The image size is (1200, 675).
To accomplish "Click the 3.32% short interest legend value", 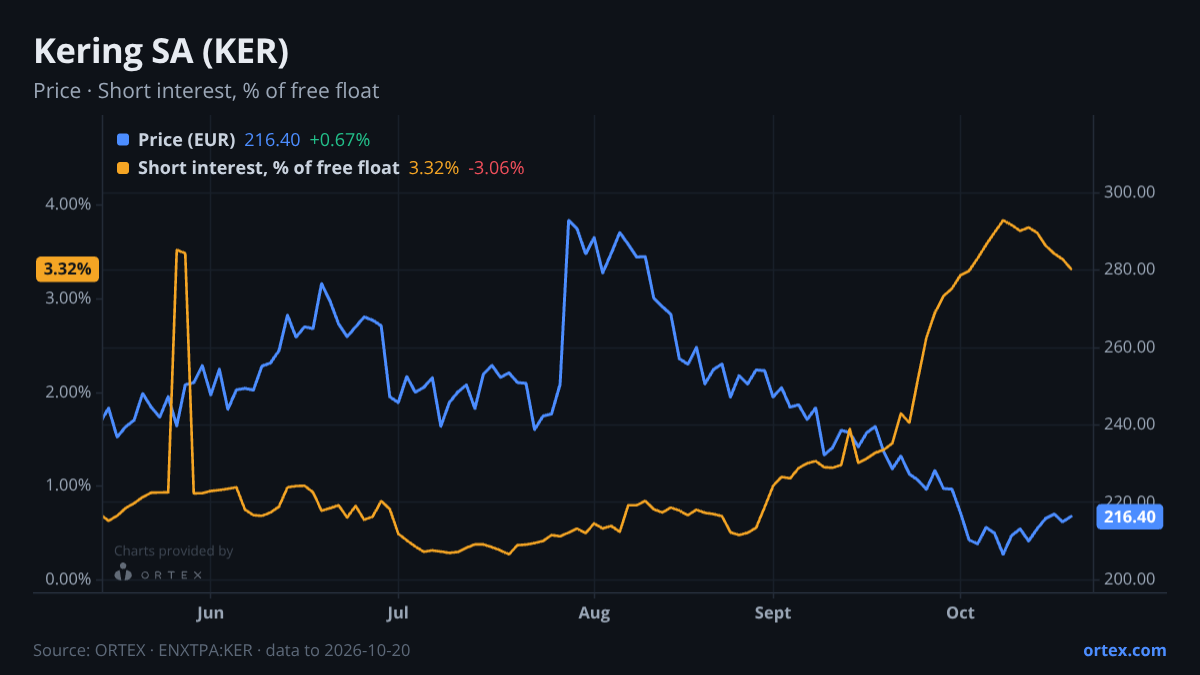I will tap(434, 168).
